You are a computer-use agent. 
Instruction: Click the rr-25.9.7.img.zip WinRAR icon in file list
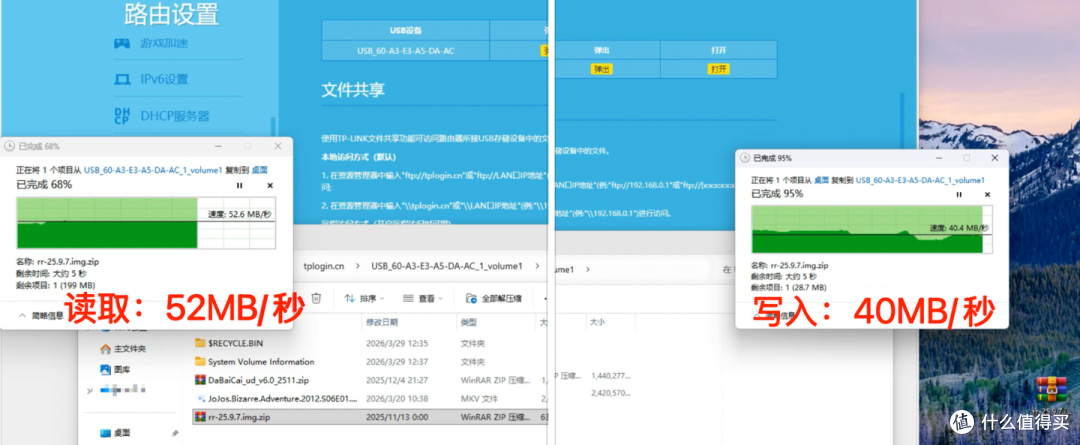(200, 417)
